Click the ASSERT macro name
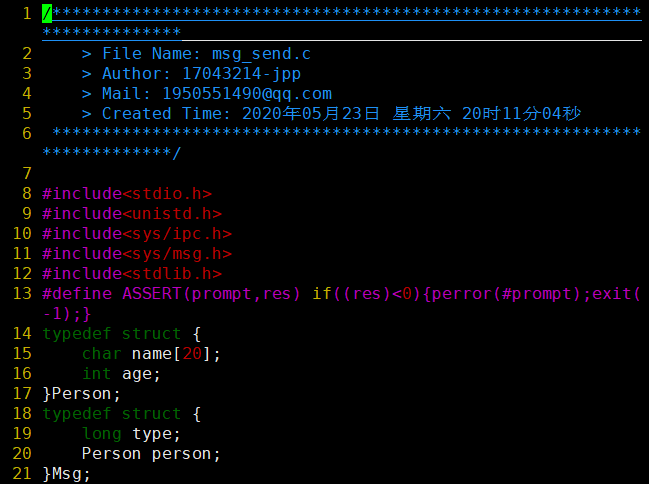Viewport: 649px width, 484px height. pos(151,294)
